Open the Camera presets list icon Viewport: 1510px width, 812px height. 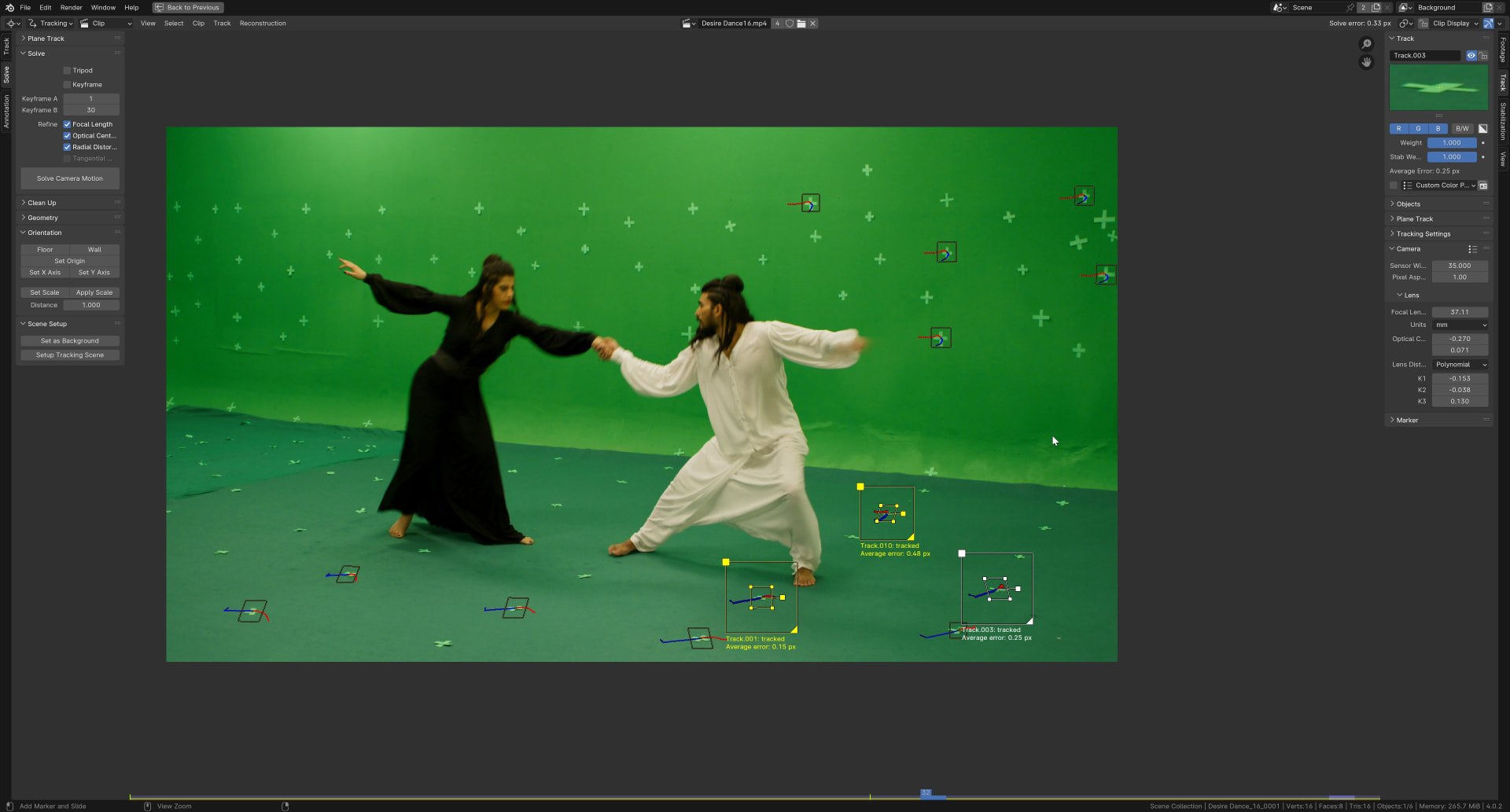point(1472,249)
